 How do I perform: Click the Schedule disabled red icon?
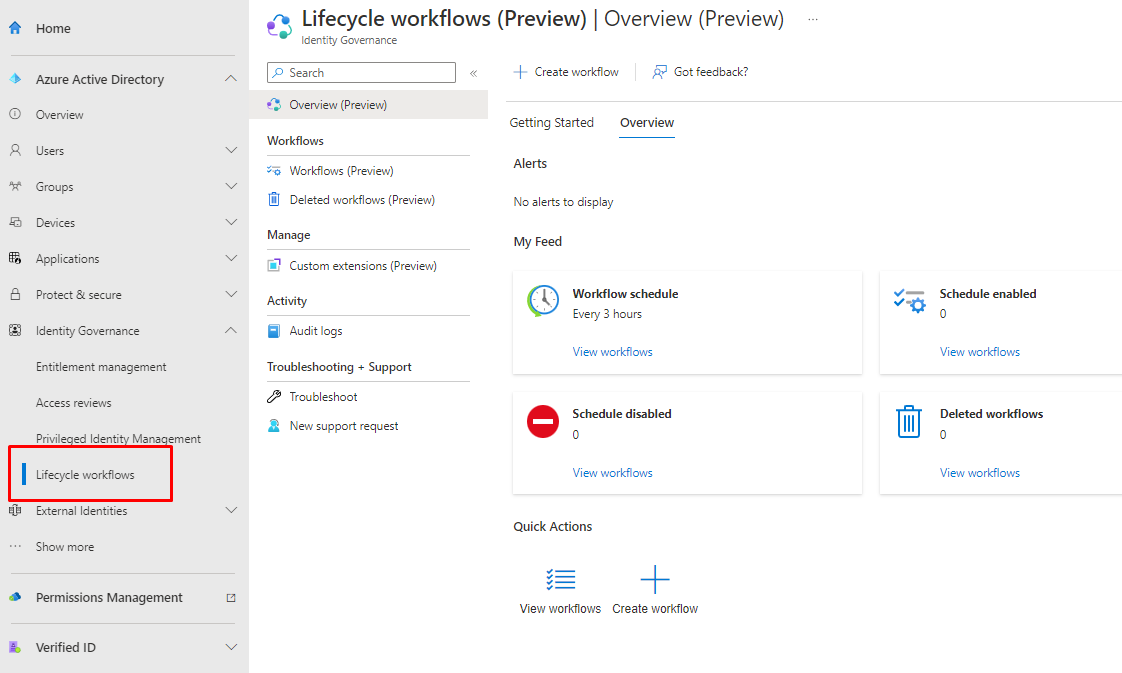(543, 422)
